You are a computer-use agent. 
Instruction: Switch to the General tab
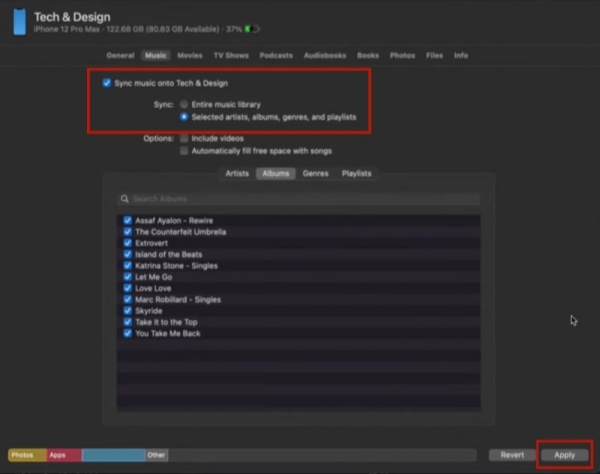pyautogui.click(x=120, y=55)
